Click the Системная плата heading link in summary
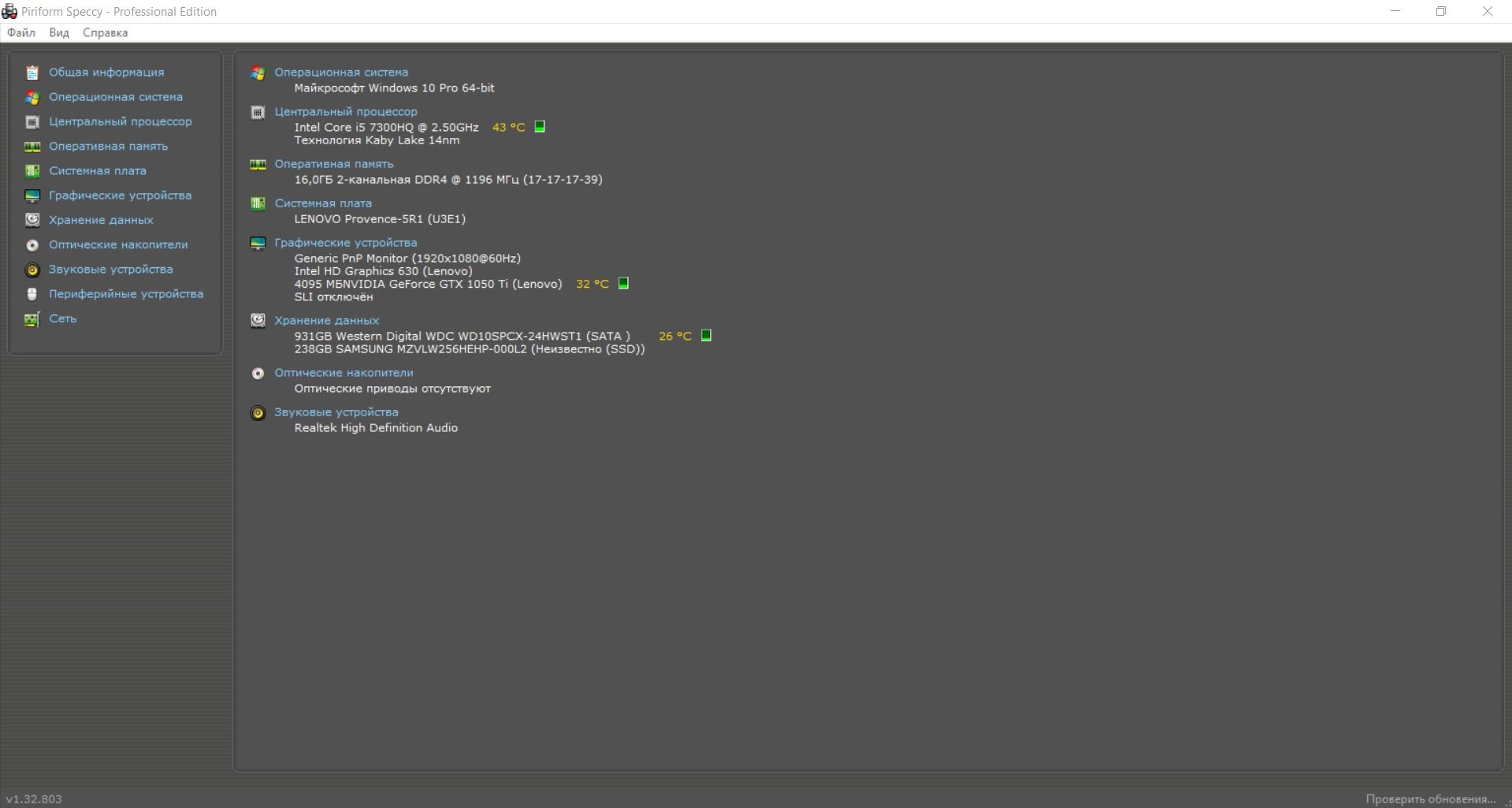 (x=323, y=203)
